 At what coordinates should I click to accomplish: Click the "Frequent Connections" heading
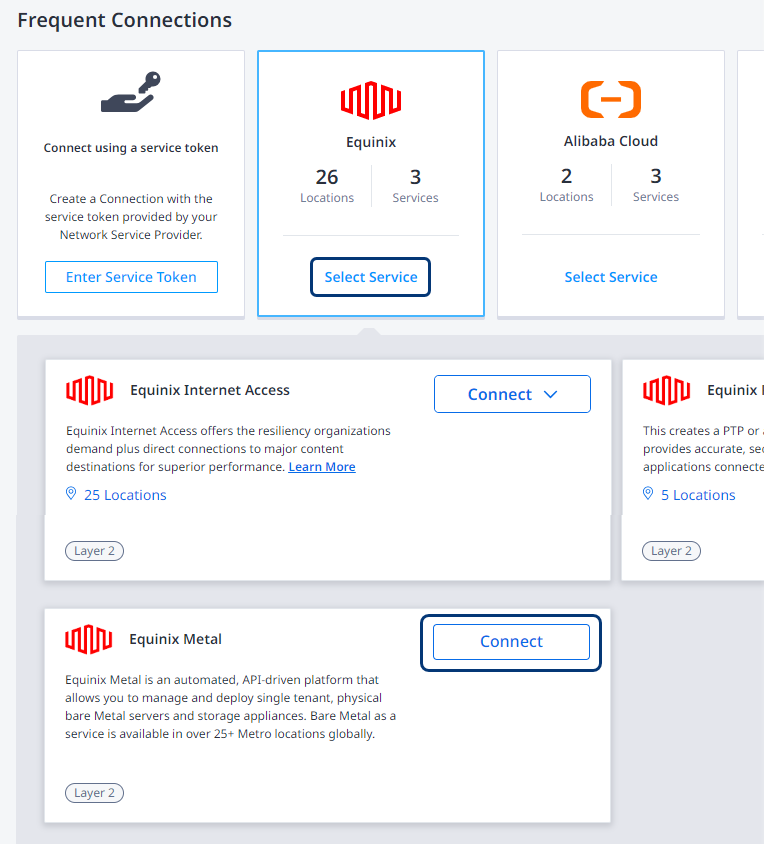[x=124, y=20]
